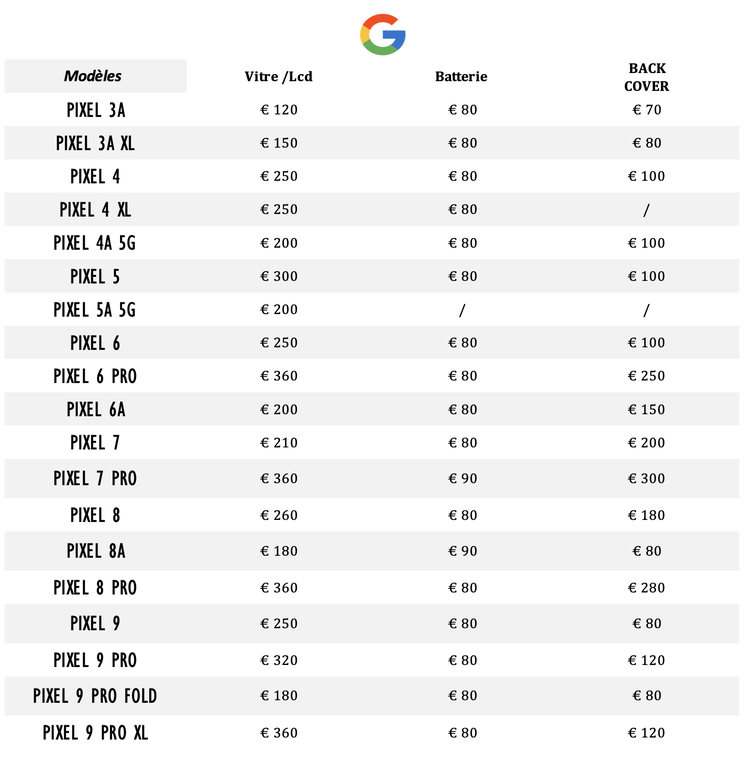Screen dimensions: 747x760
Task: Select the € 210 screen price for Pixel 7
Action: click(x=279, y=443)
